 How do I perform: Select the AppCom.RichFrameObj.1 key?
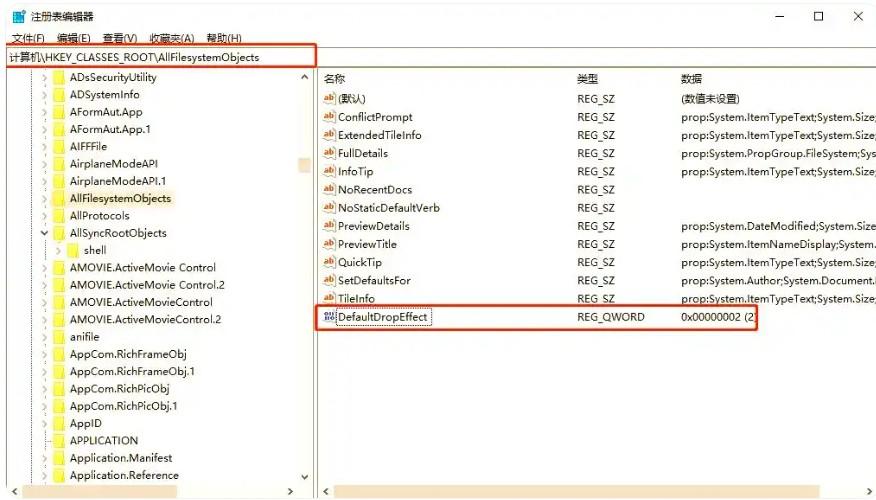(x=132, y=372)
